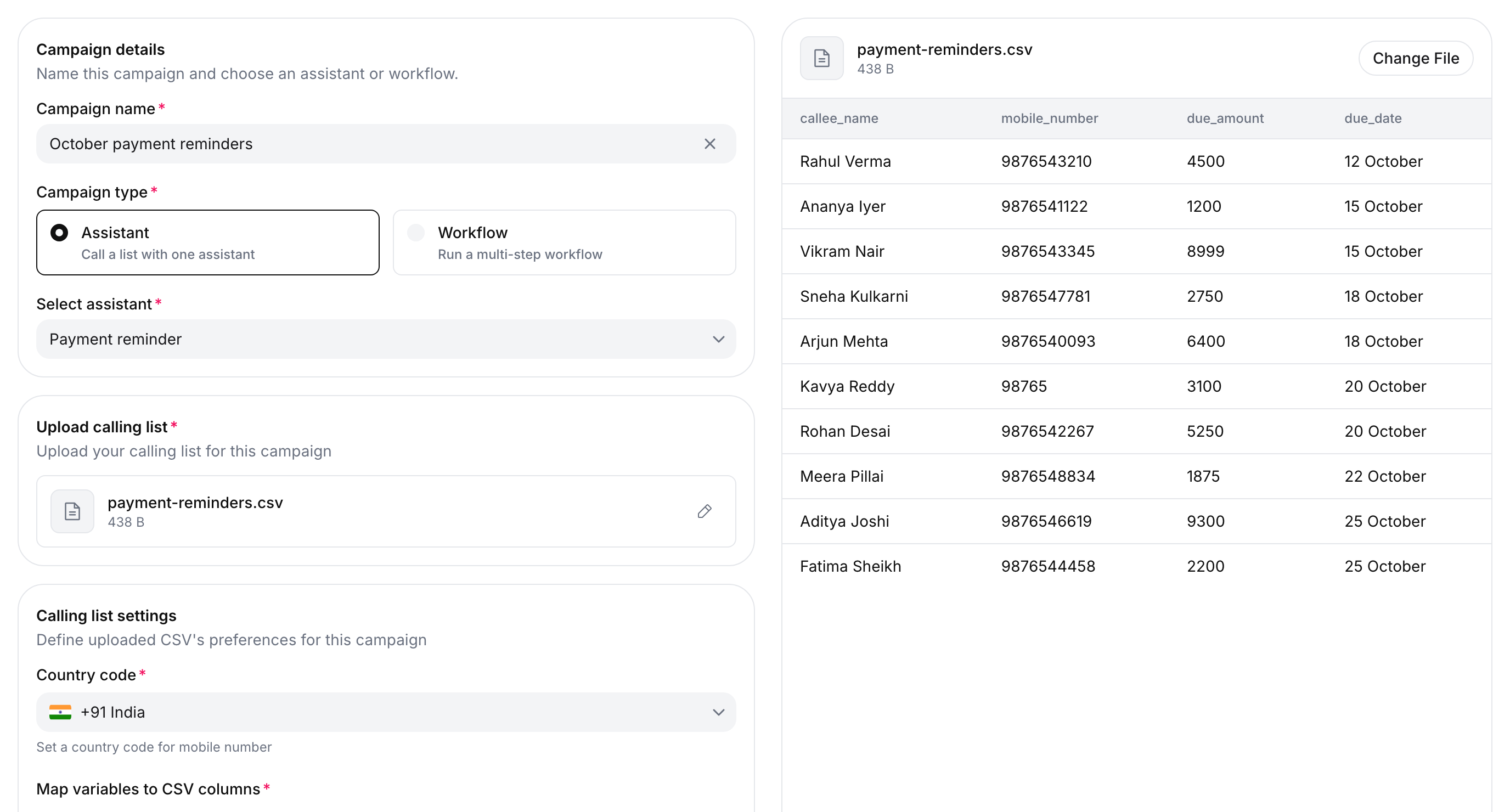Click the short number 98765 cell
Screen dimensions: 1510x812
pos(1023,386)
